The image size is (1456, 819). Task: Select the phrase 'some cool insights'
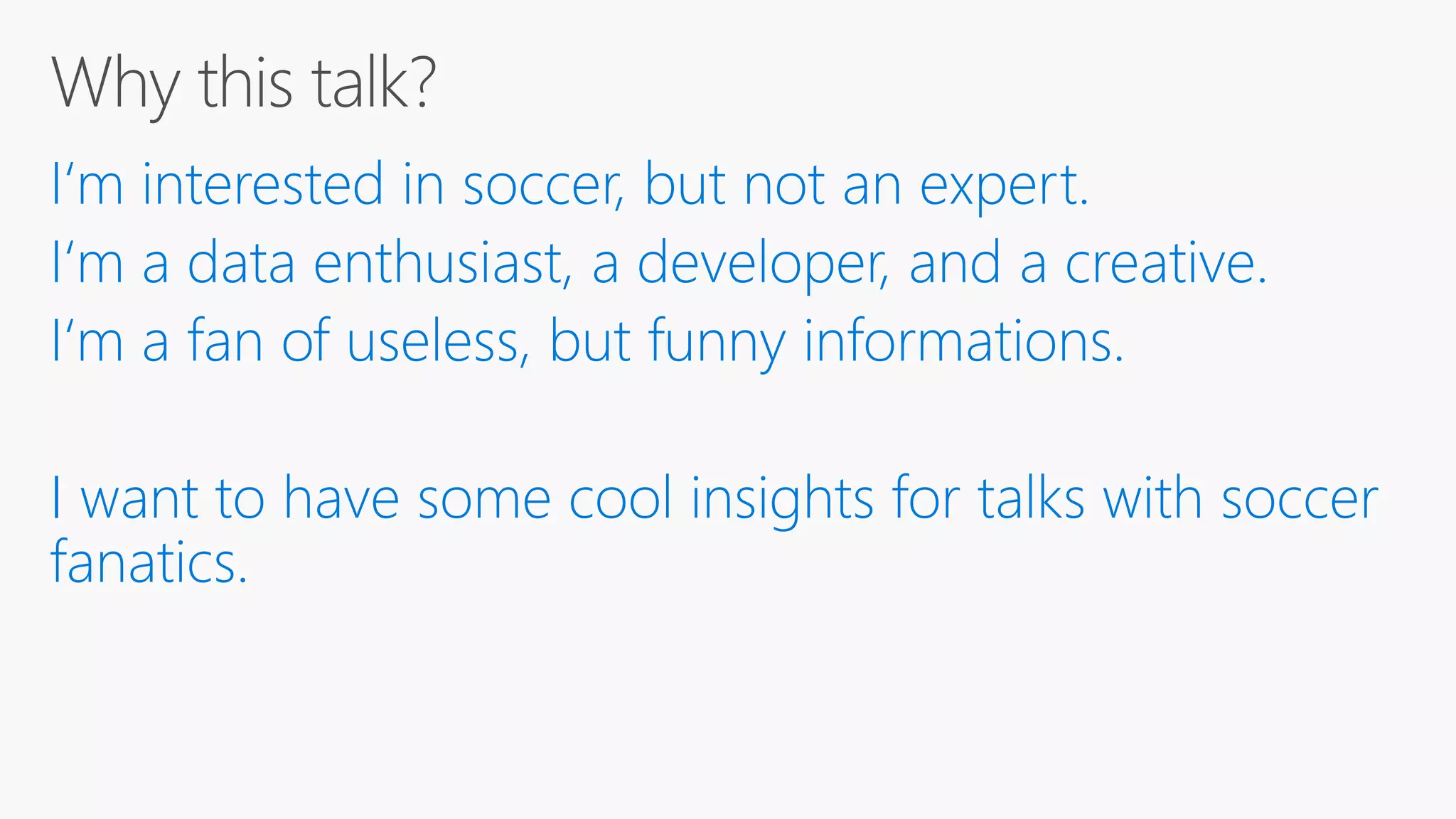[646, 499]
